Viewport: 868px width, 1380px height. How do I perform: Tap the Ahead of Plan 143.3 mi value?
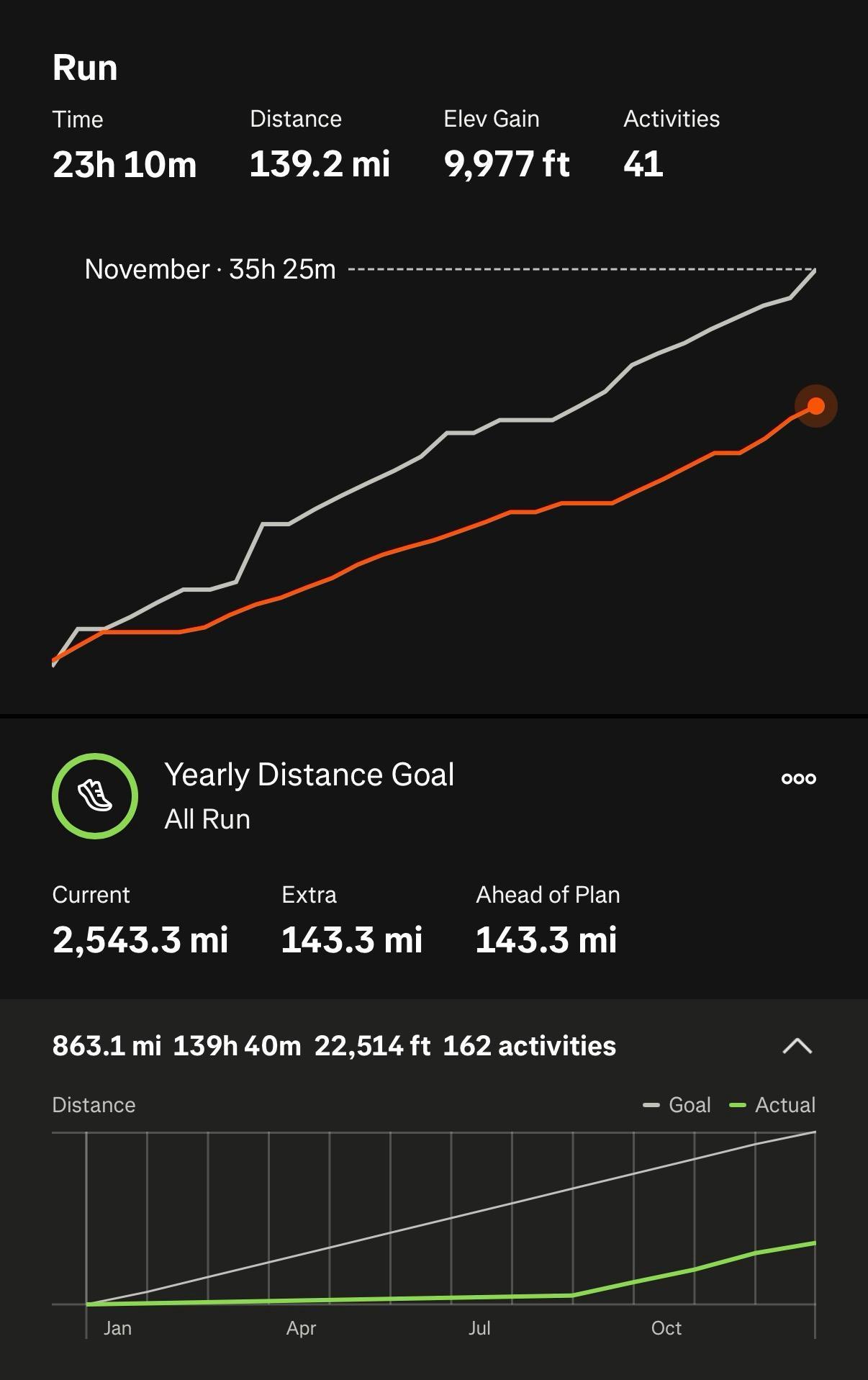(546, 939)
